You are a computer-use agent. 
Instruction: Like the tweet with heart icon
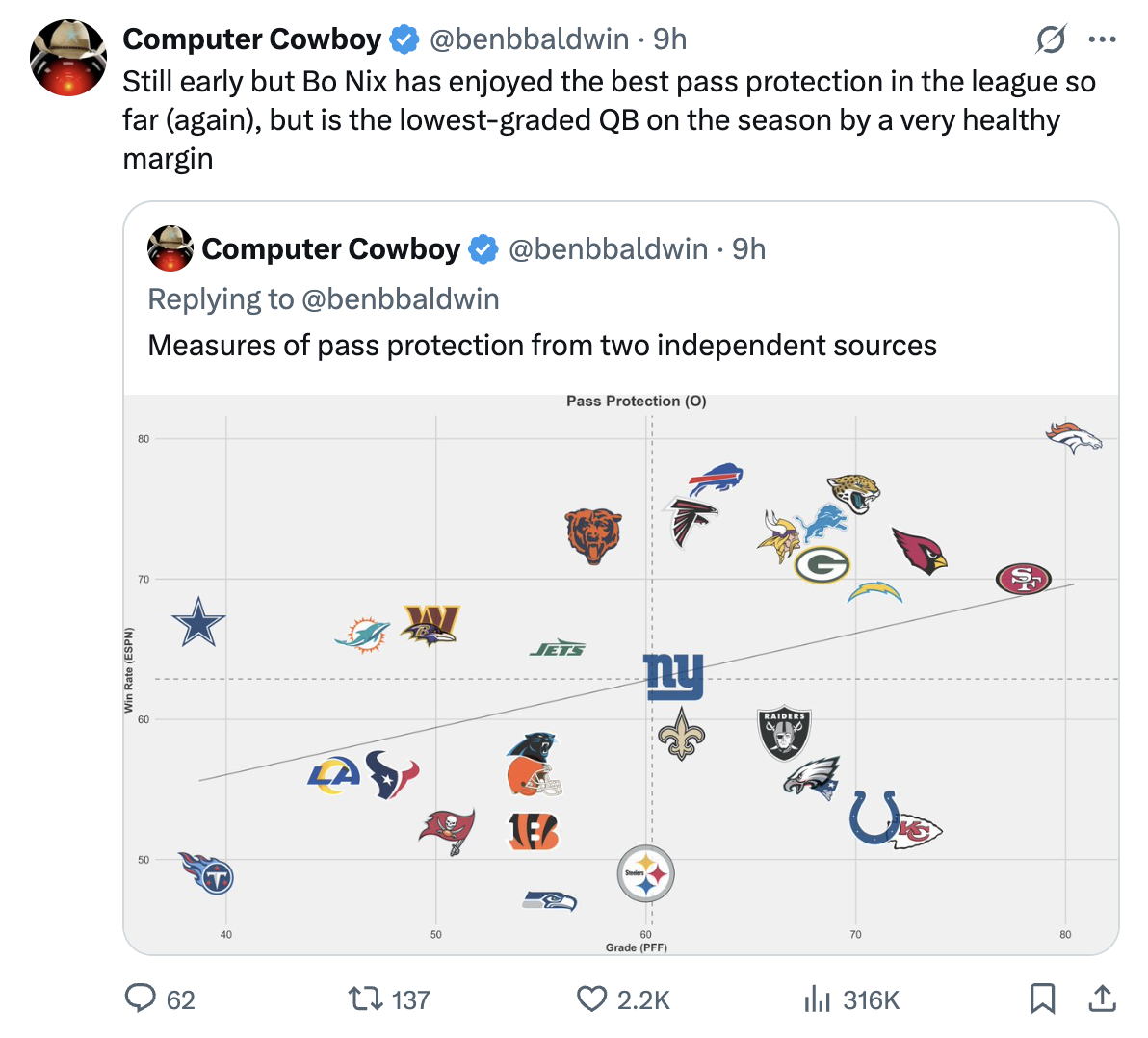click(591, 999)
